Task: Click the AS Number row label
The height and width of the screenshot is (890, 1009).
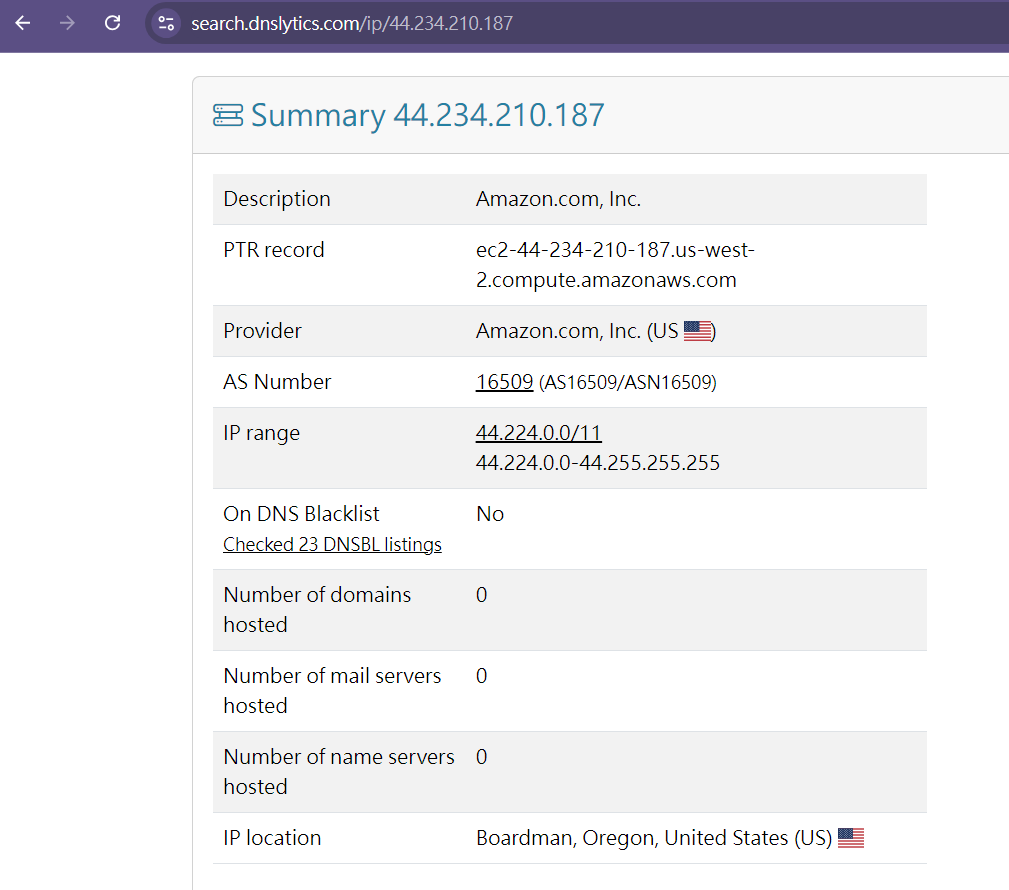Action: pos(277,382)
